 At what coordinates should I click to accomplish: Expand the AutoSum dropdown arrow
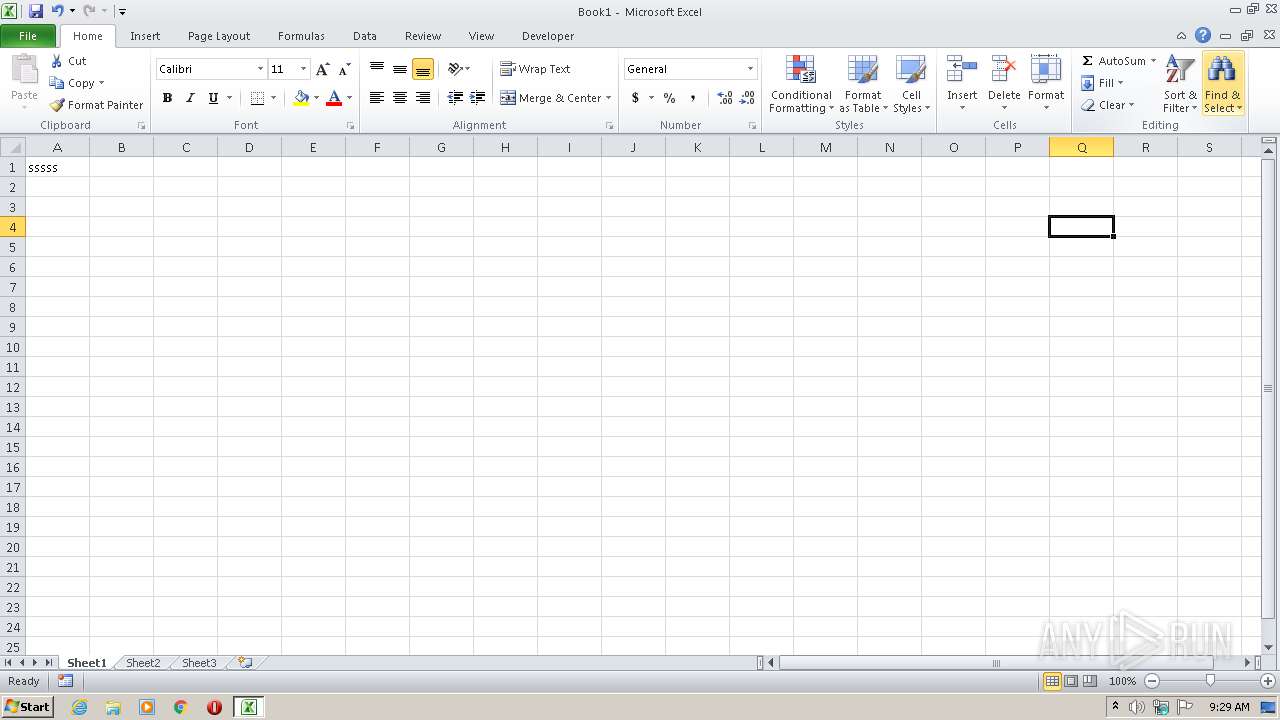1153,61
